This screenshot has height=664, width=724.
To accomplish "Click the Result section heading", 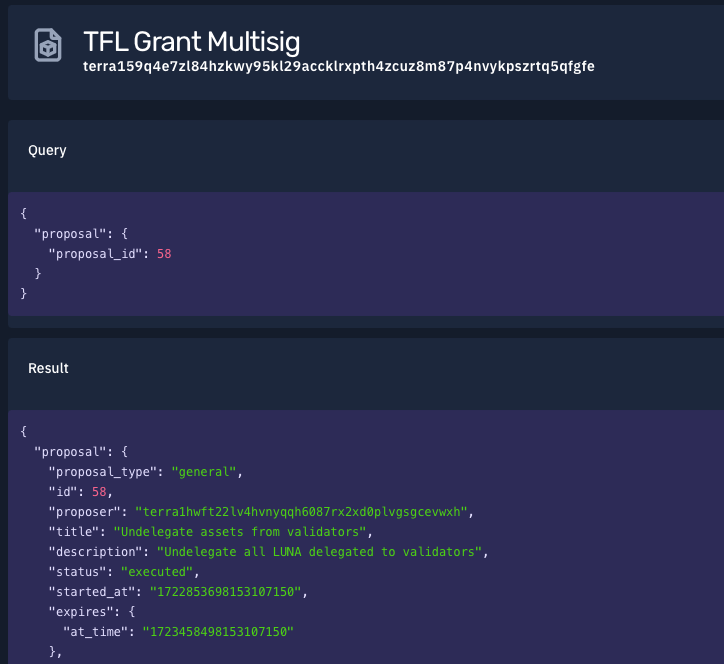I will 48,368.
